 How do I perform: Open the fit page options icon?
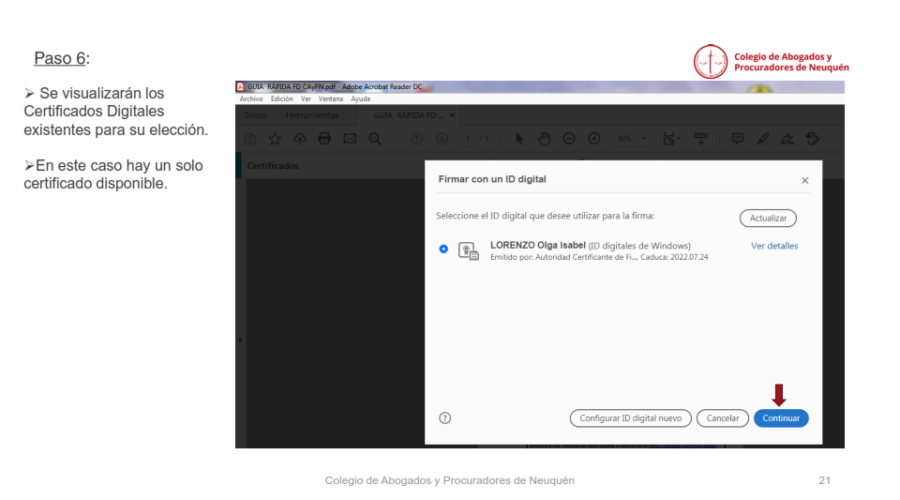670,138
